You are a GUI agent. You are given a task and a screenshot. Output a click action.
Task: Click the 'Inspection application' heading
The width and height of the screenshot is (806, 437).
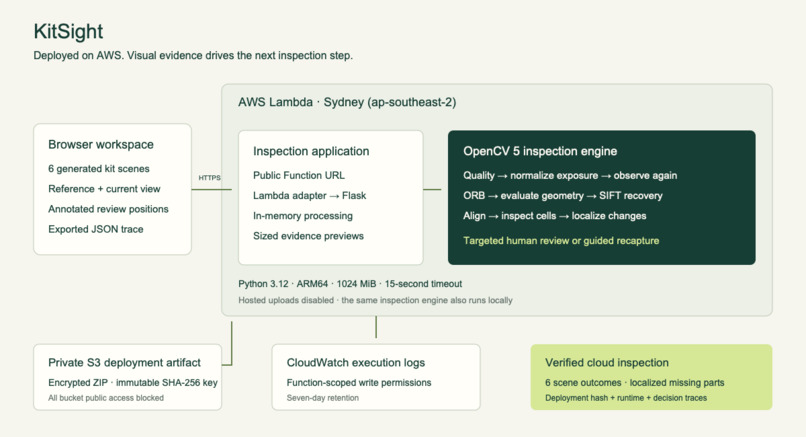311,151
